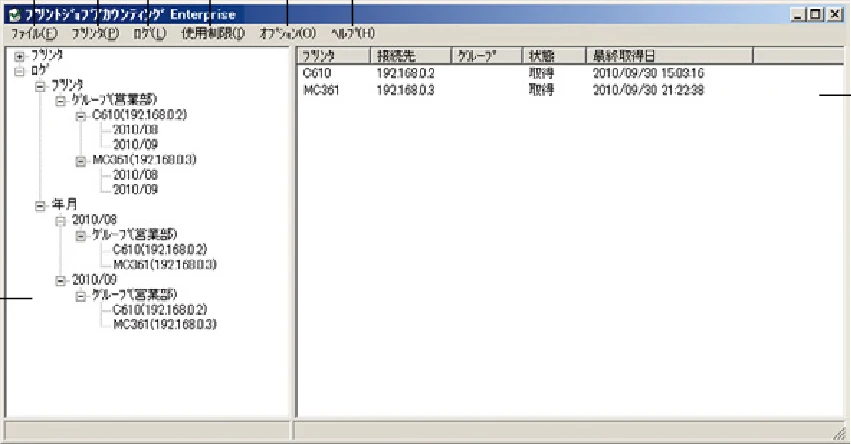Collapse the MC361(192.168.0.3) node with month children
The height and width of the screenshot is (444, 851).
[81, 161]
